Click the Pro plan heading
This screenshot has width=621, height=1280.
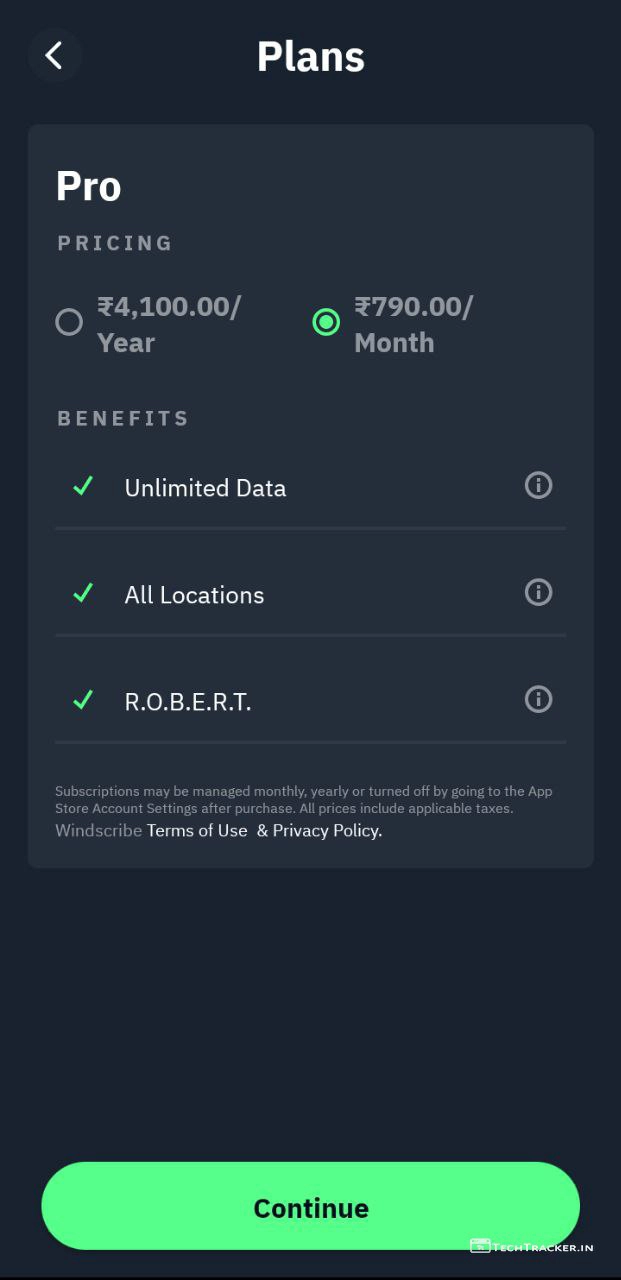point(88,187)
